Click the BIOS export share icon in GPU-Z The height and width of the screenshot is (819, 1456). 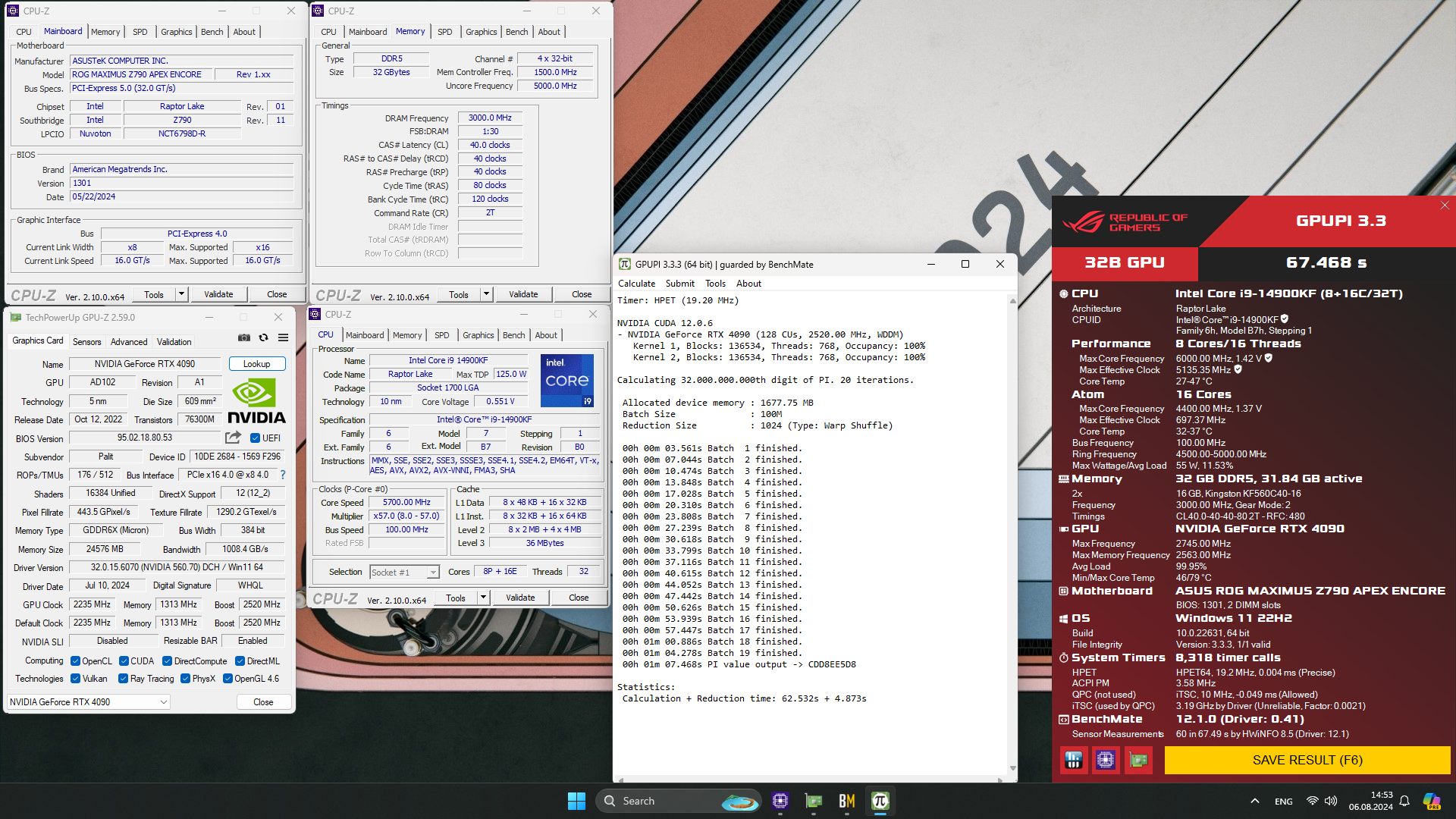[x=233, y=438]
